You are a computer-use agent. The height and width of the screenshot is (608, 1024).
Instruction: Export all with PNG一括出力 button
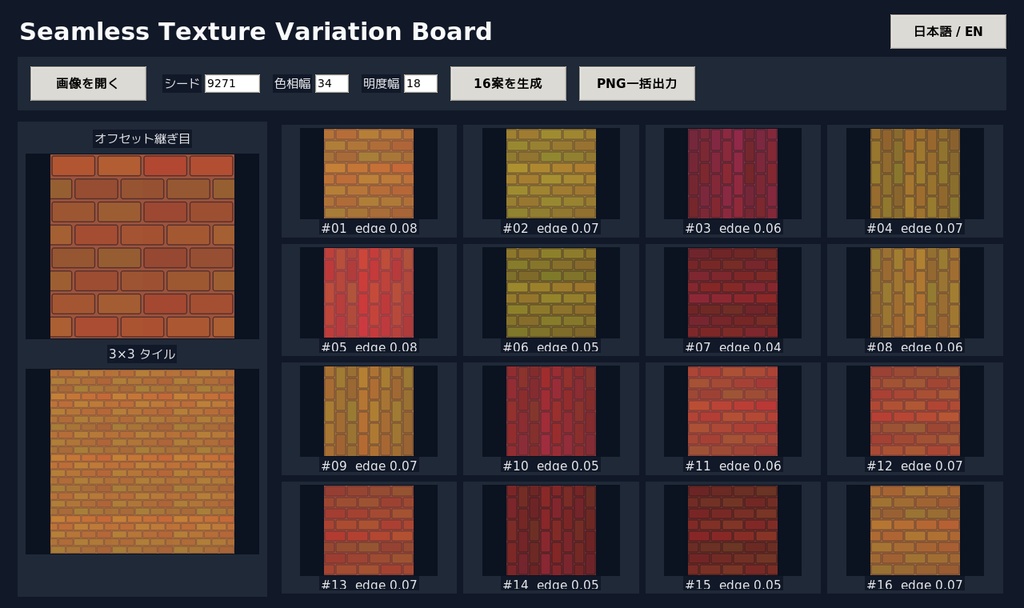point(637,84)
